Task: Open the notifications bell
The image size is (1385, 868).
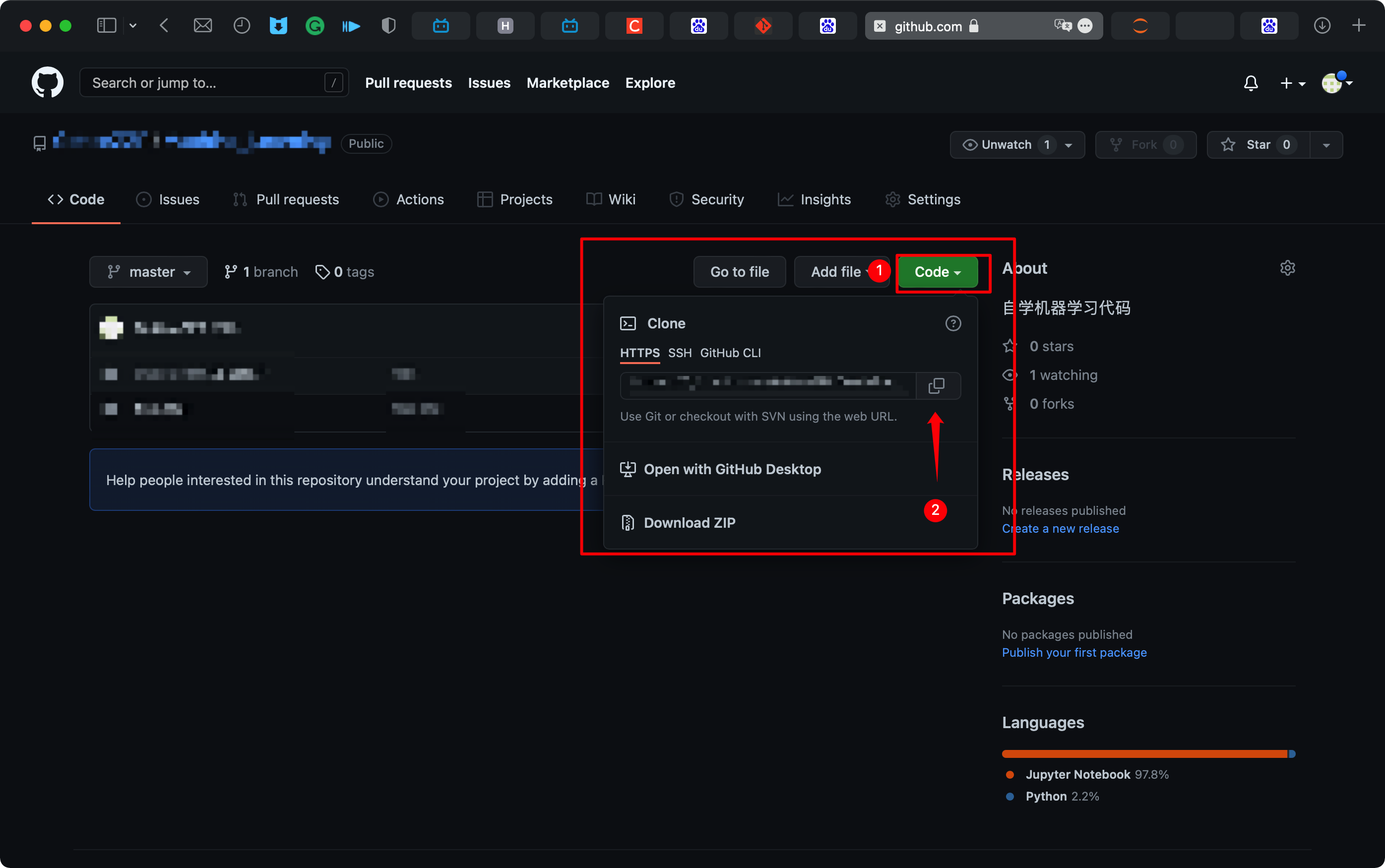Action: (x=1251, y=83)
